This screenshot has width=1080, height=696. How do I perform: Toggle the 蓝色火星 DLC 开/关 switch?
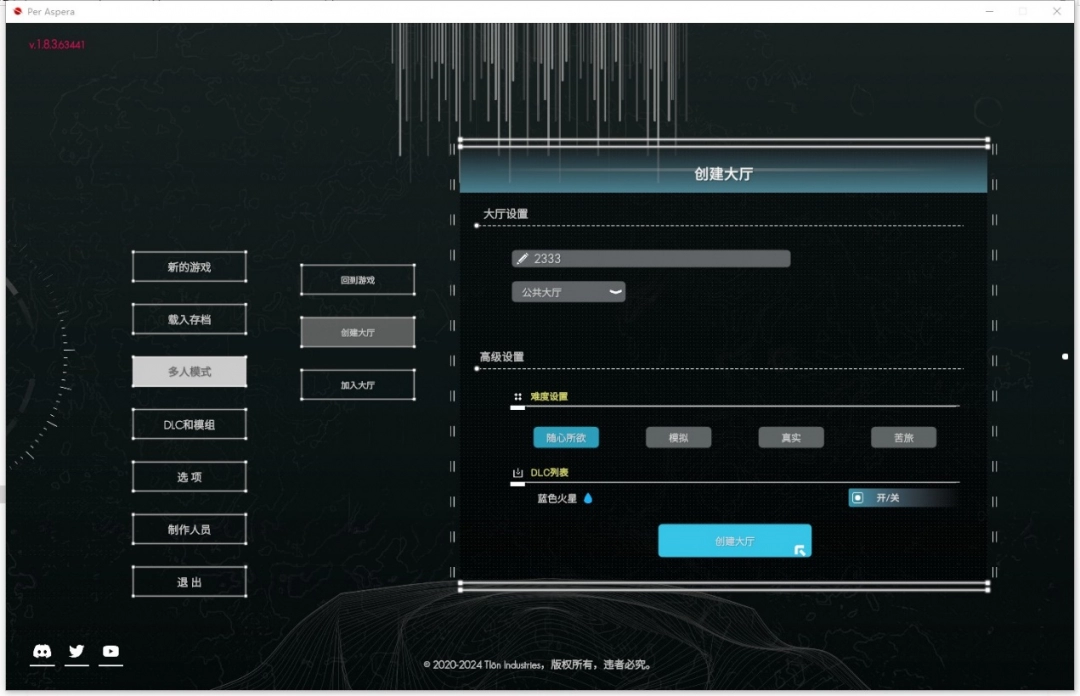tap(857, 498)
